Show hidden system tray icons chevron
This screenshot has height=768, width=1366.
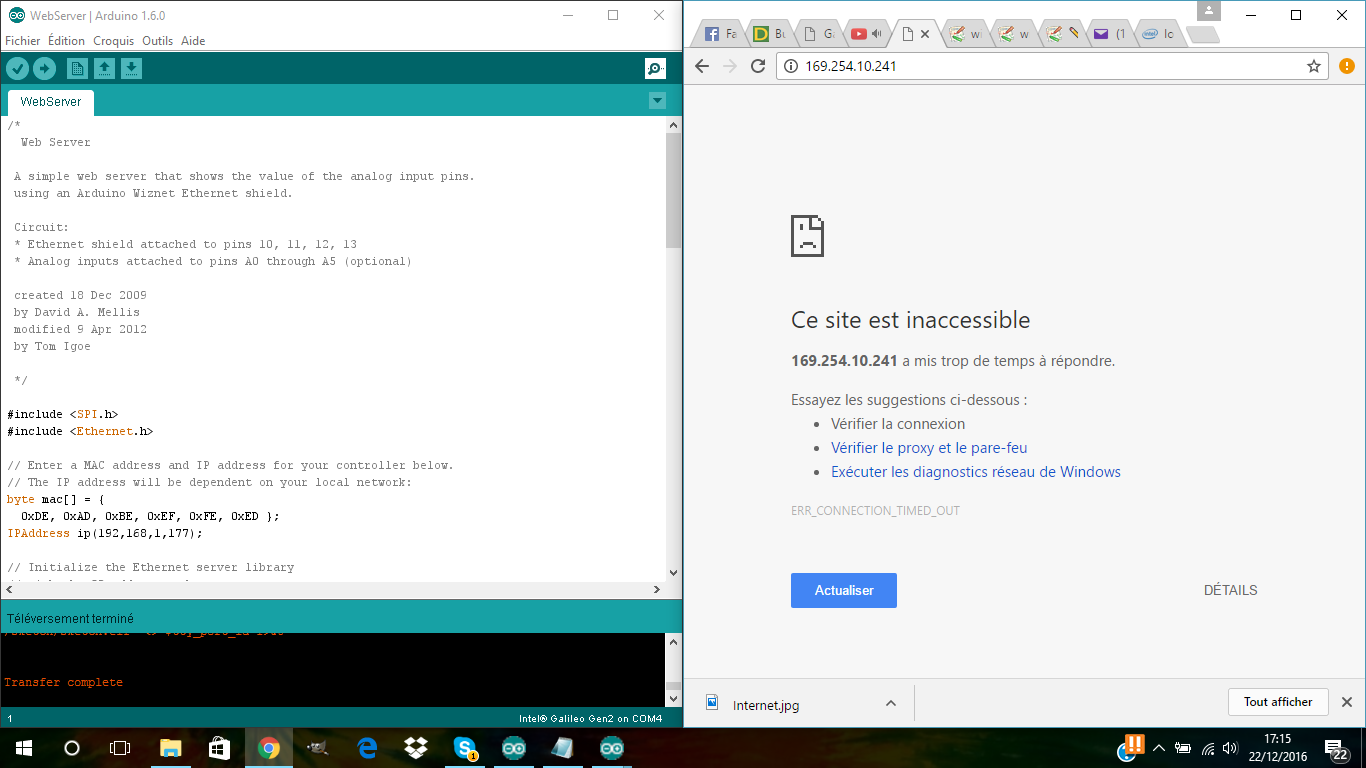(1159, 748)
